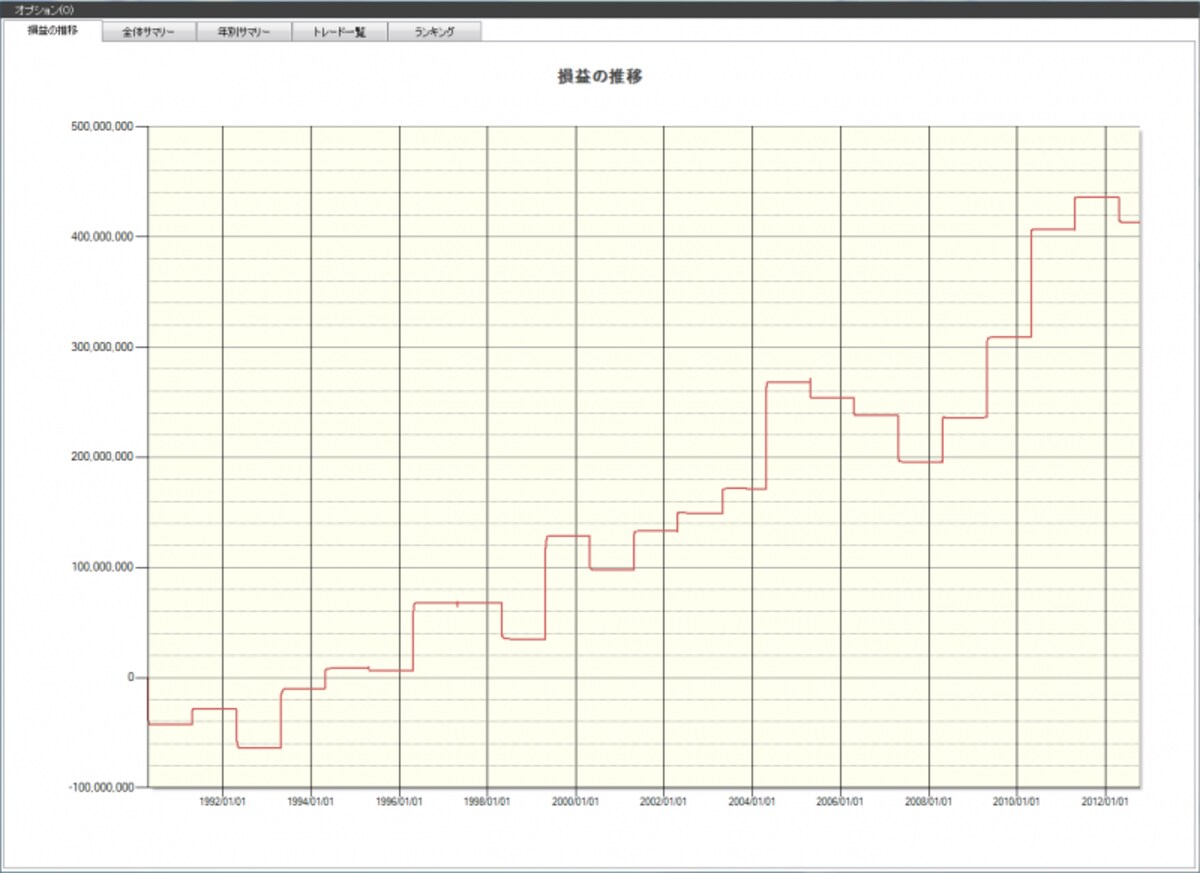
Task: Select the 300,000,000 y-axis label
Action: pos(102,347)
